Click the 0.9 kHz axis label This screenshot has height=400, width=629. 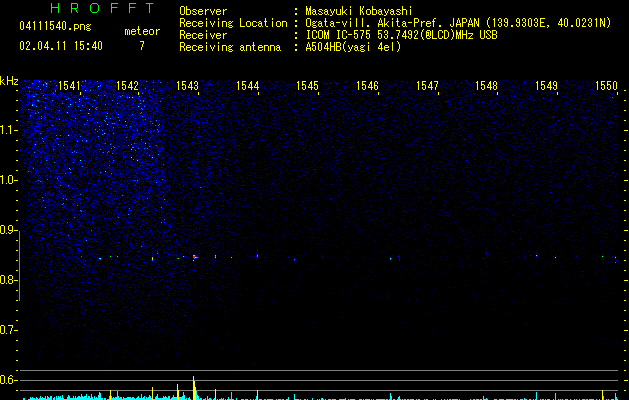pos(8,230)
